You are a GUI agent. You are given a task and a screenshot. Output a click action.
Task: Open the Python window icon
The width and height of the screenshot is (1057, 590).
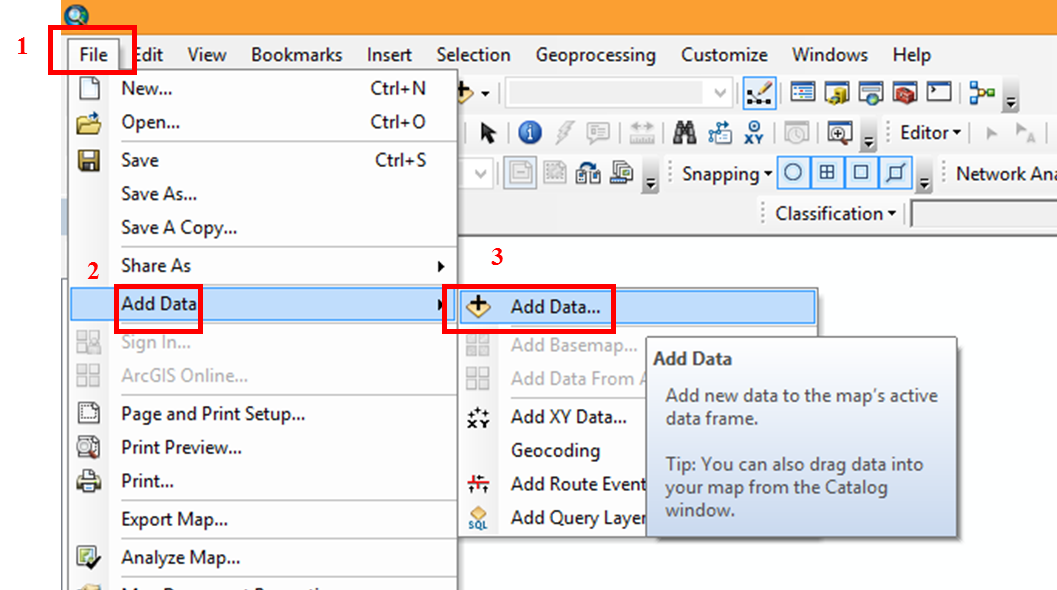pyautogui.click(x=938, y=93)
